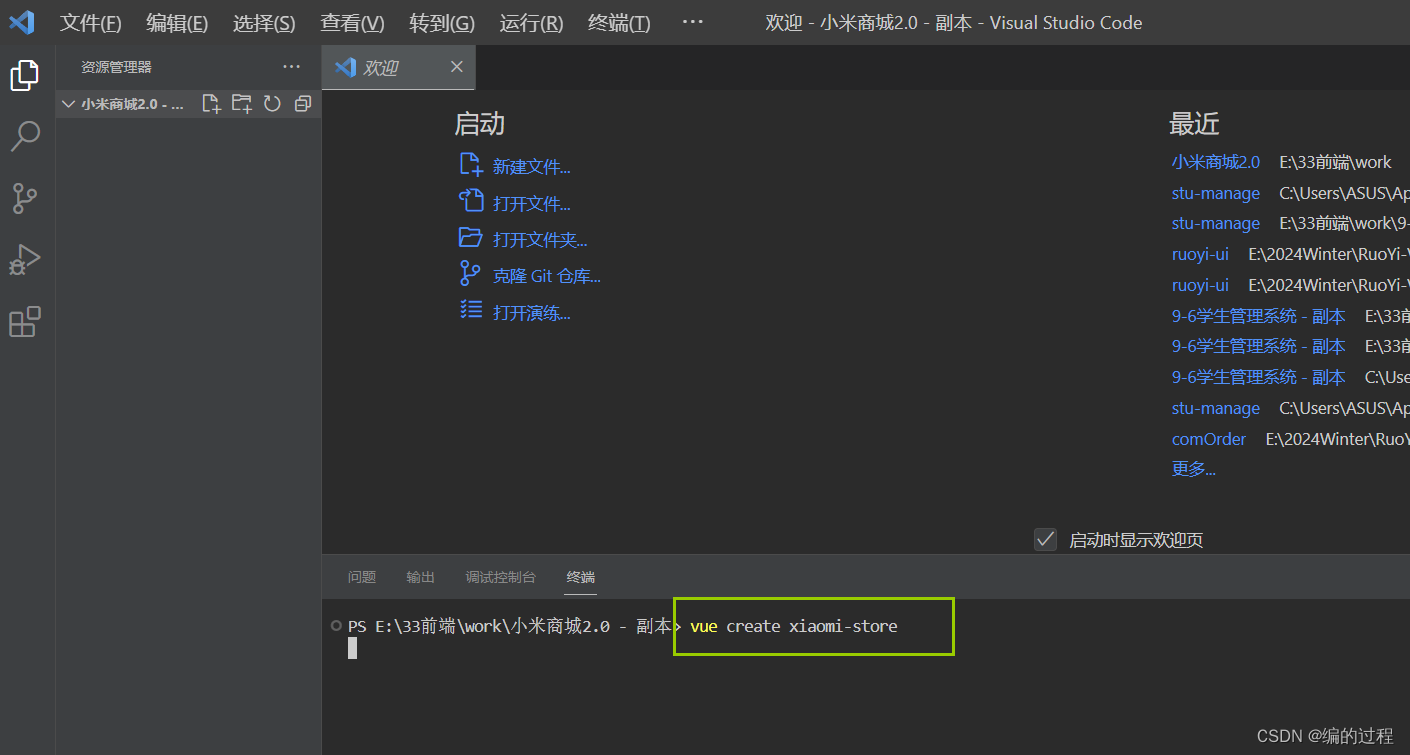Switch to the 终端 panel tab
The image size is (1410, 755).
[581, 577]
